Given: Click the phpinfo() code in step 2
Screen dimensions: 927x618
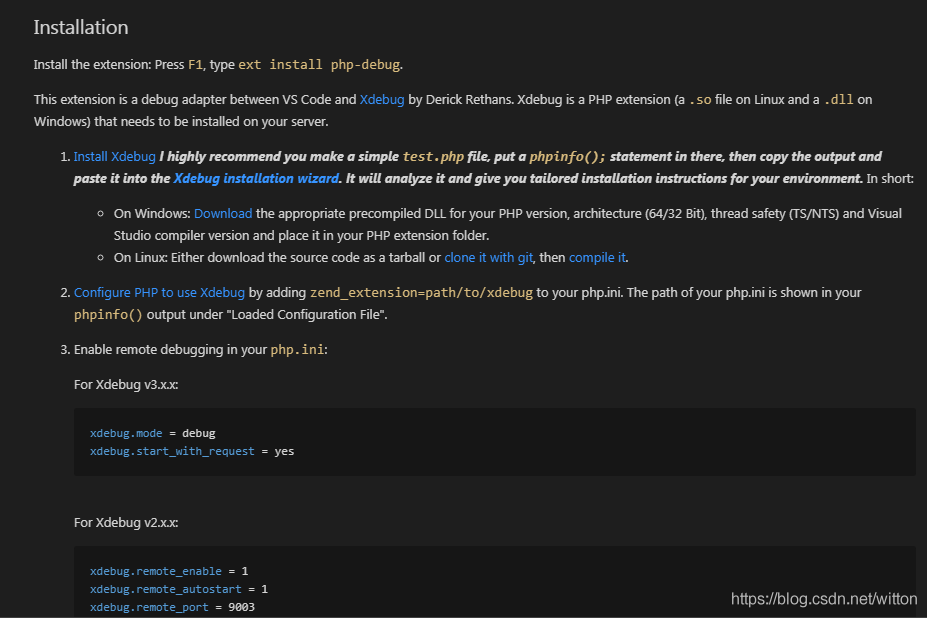Looking at the screenshot, I should pyautogui.click(x=108, y=315).
